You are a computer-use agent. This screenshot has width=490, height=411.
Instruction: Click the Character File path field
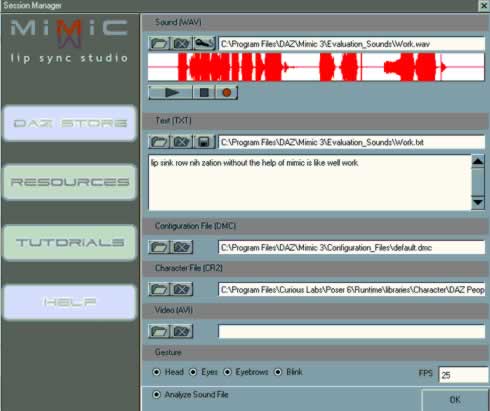pyautogui.click(x=352, y=290)
